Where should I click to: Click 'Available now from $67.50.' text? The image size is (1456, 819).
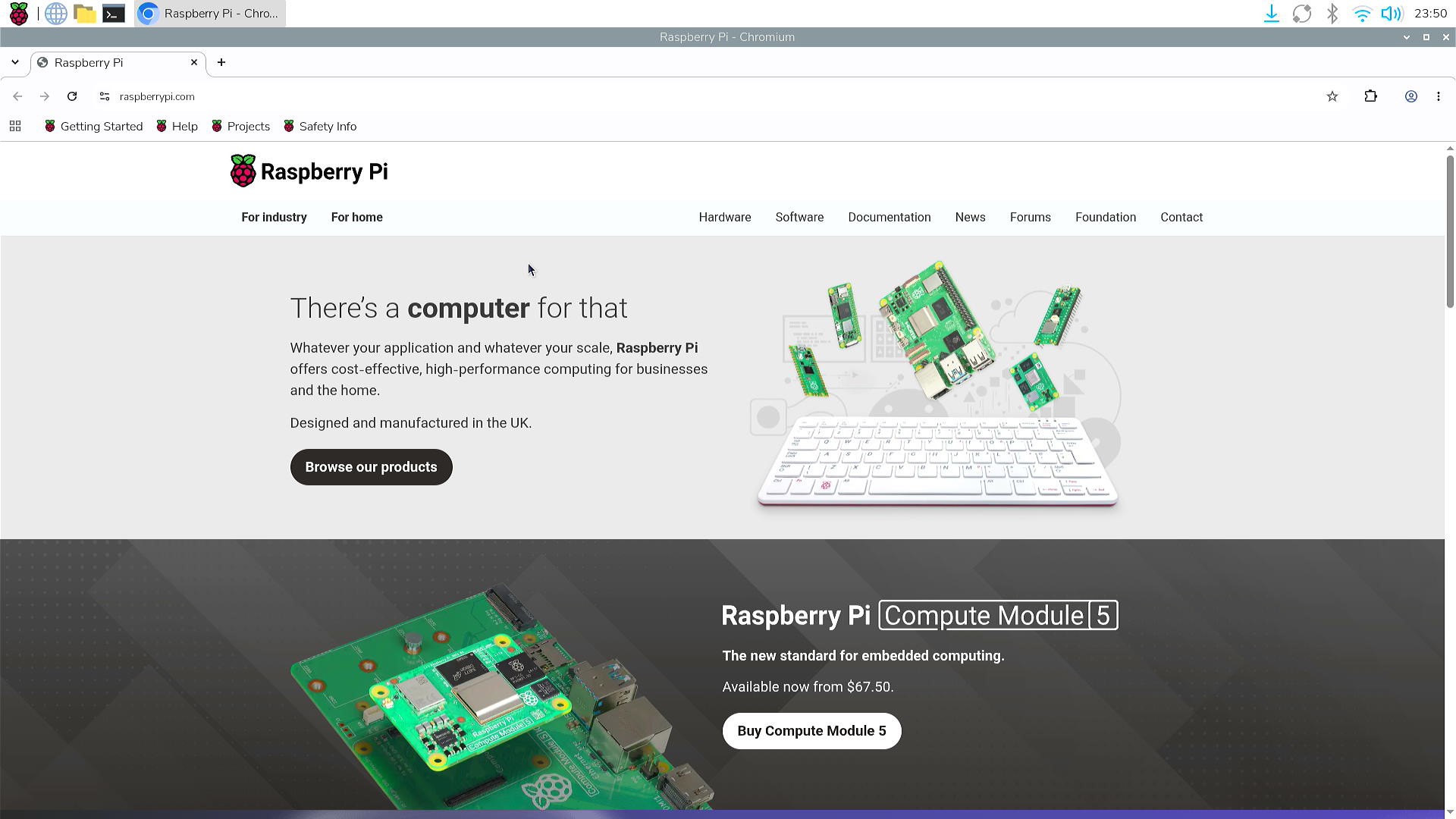click(808, 687)
